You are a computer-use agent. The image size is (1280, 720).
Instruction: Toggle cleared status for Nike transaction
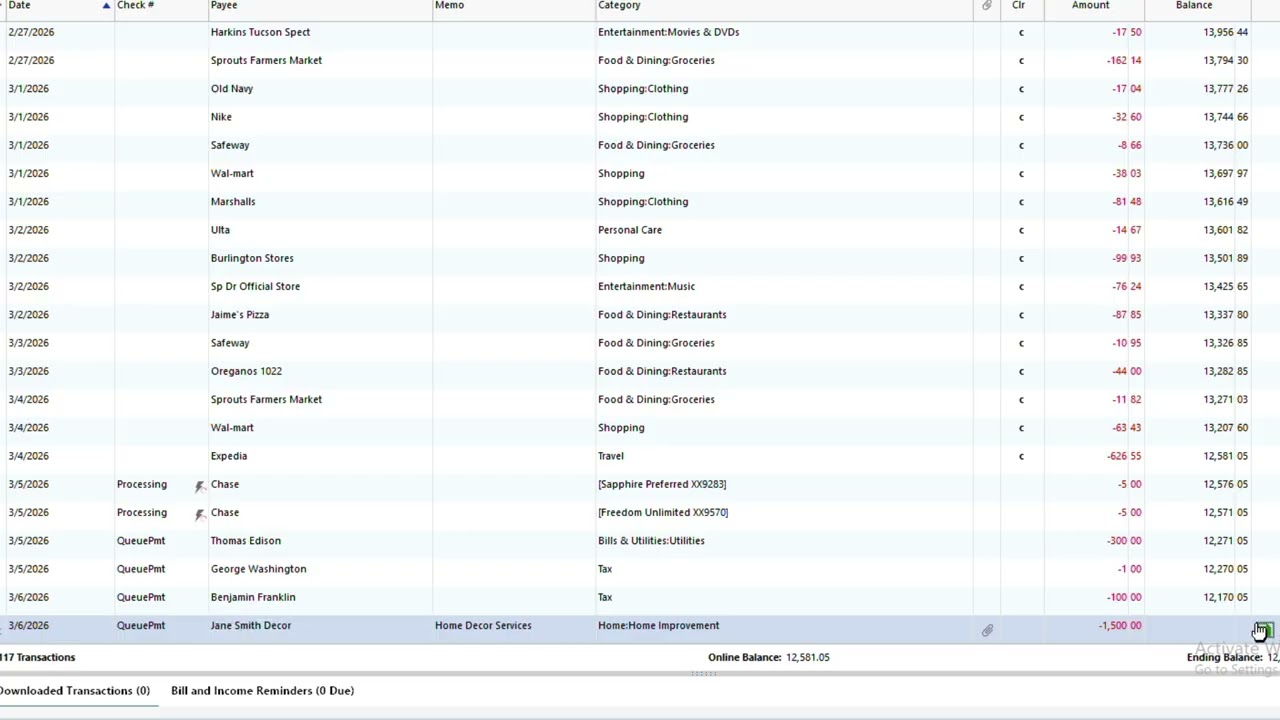point(1021,117)
